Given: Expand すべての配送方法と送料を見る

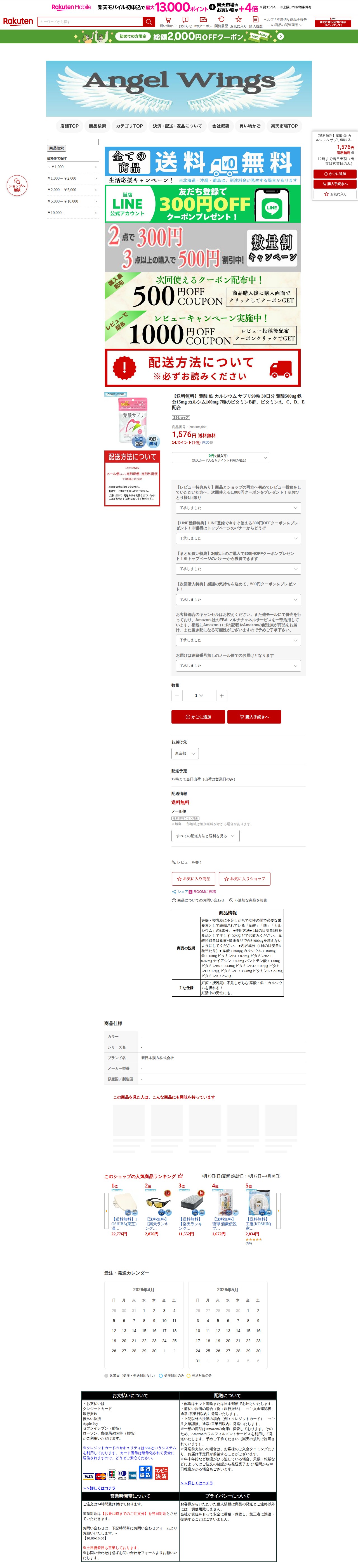Looking at the screenshot, I should 205,836.
